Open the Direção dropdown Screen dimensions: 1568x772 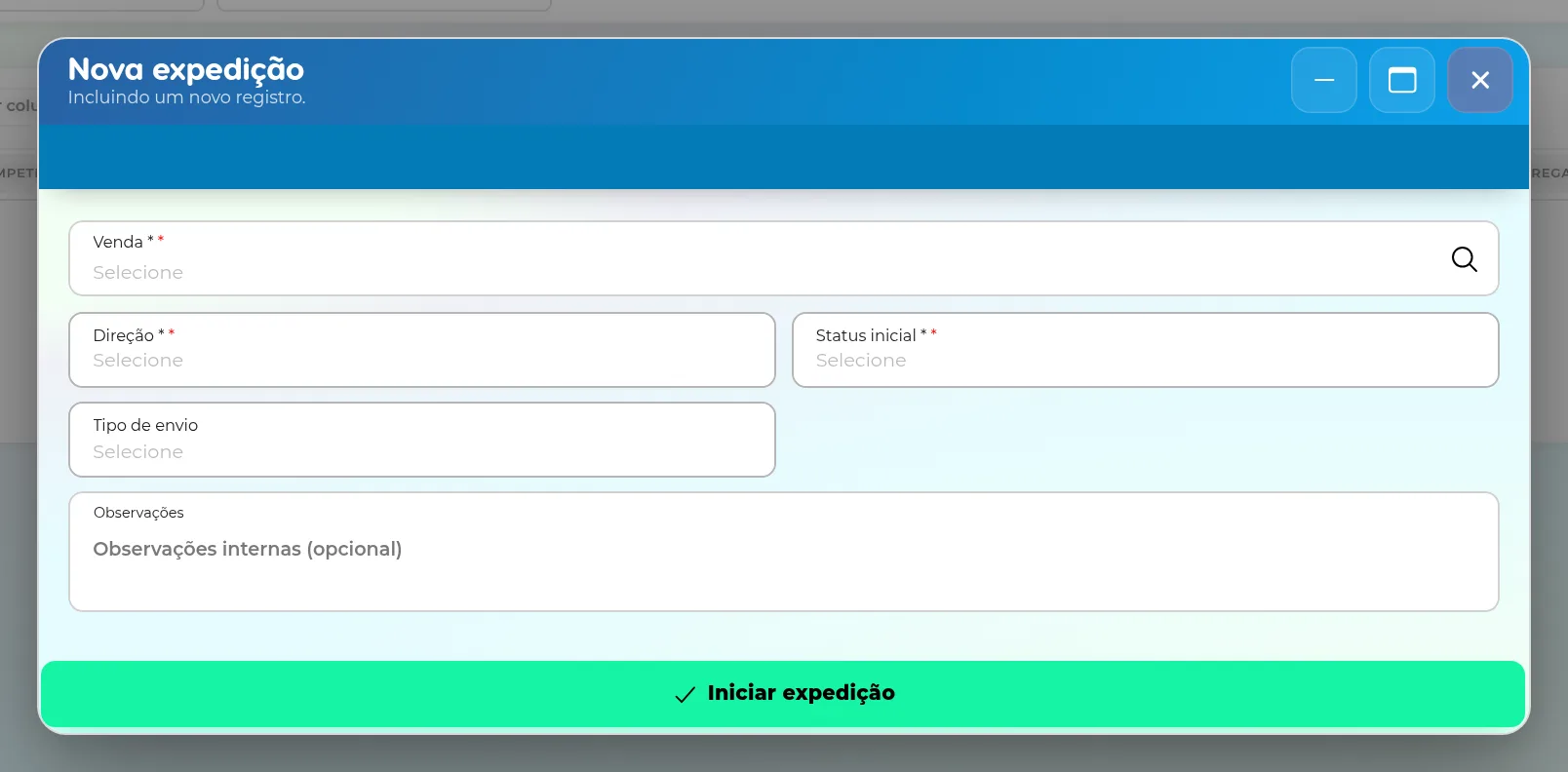[x=422, y=350]
